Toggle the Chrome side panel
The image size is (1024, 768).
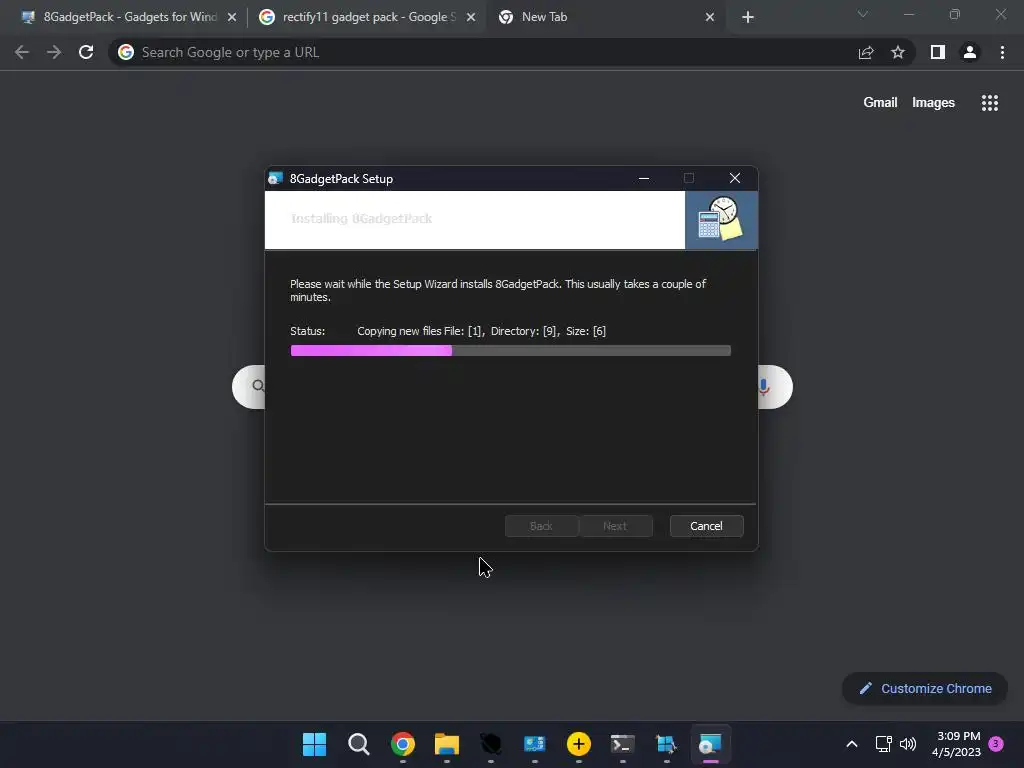pos(938,52)
